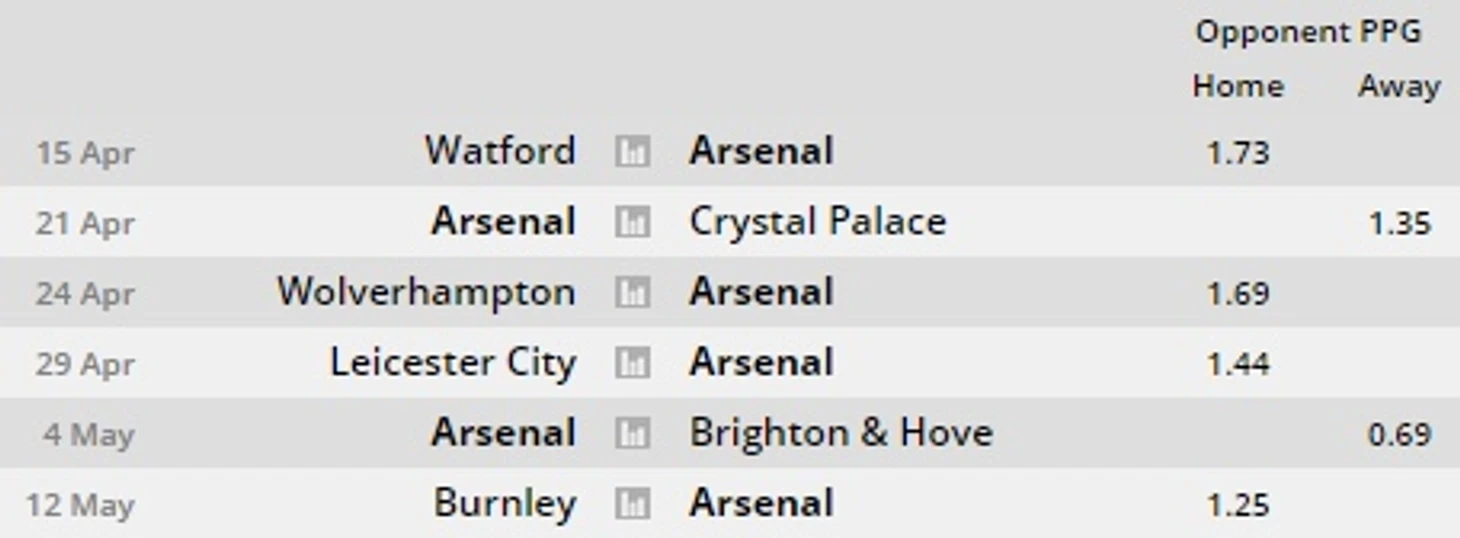Click the Watford team name
1460x538 pixels.
tap(500, 151)
